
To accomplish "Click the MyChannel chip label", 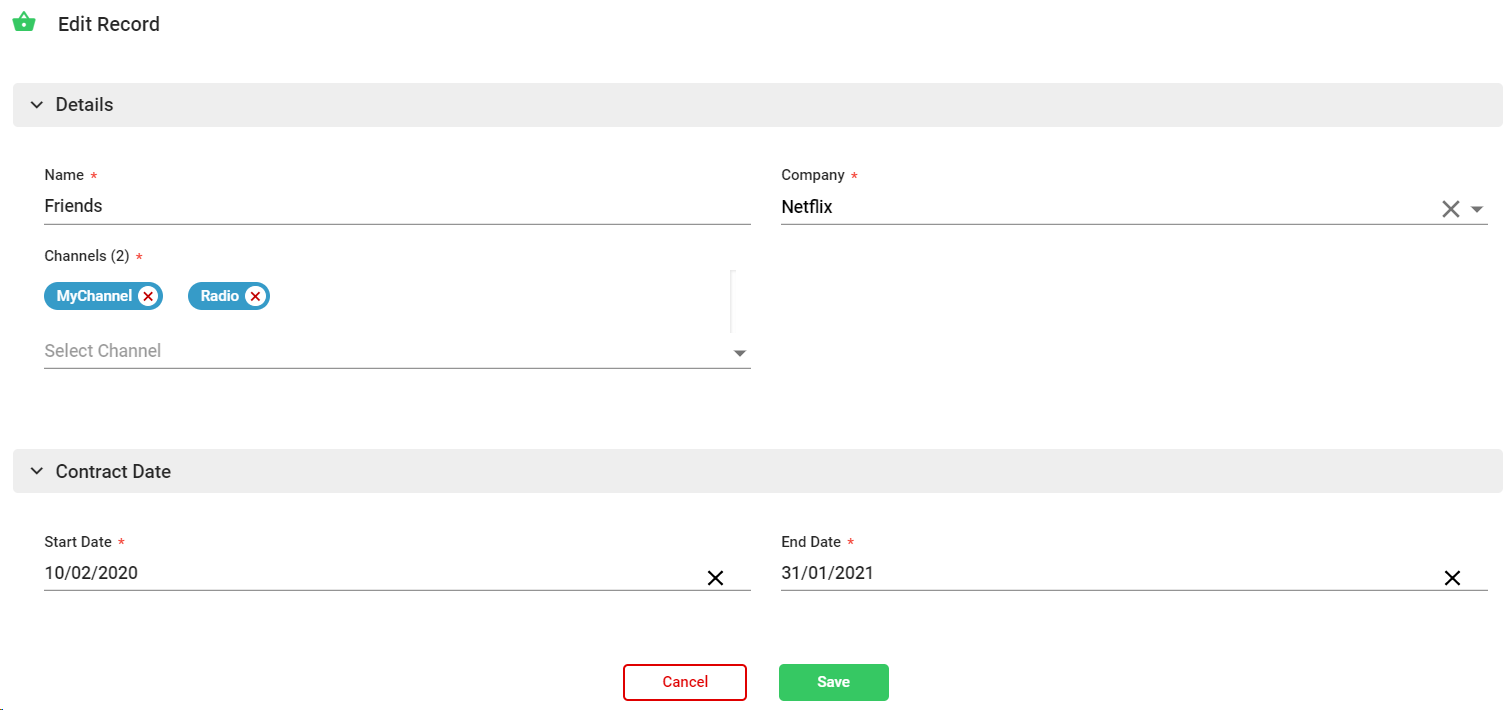I will click(94, 296).
